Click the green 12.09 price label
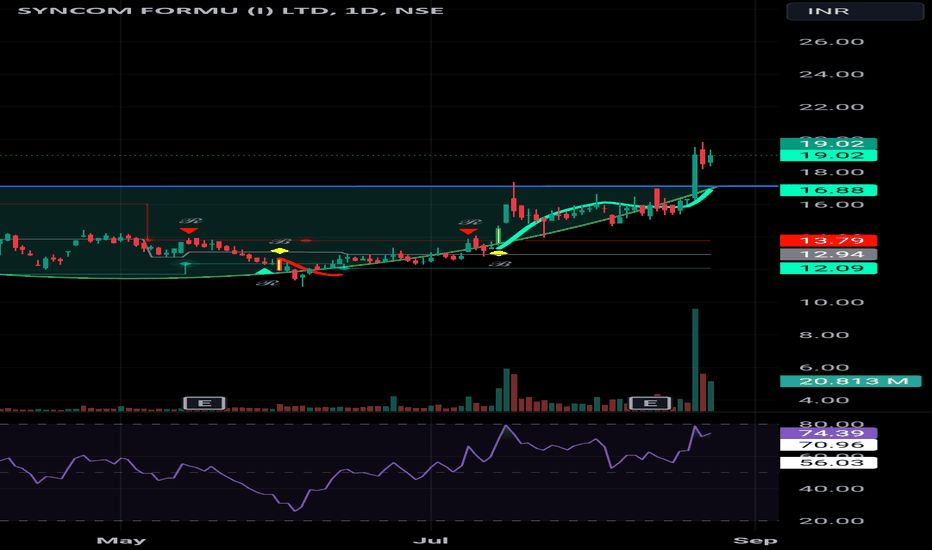The image size is (932, 550). point(829,268)
